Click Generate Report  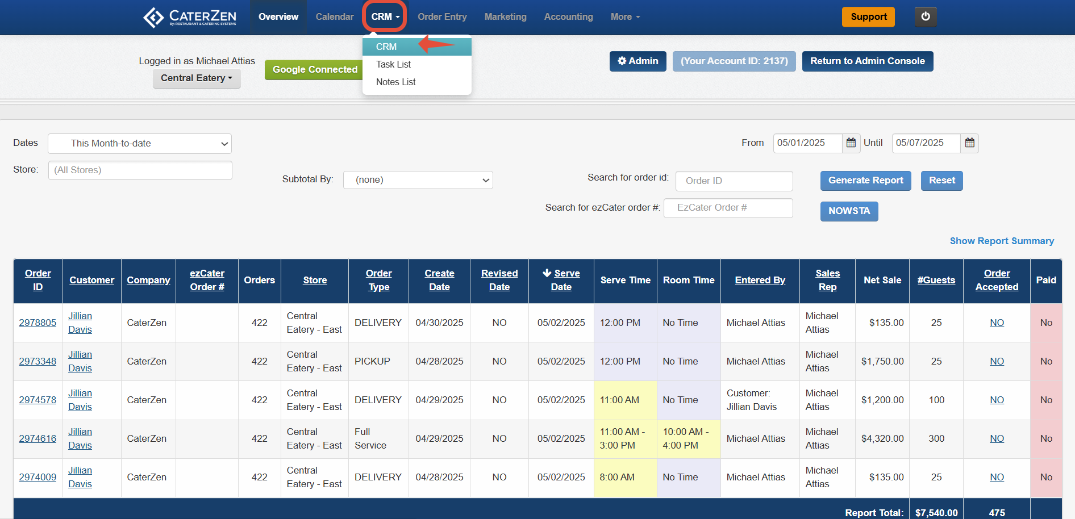click(x=865, y=180)
